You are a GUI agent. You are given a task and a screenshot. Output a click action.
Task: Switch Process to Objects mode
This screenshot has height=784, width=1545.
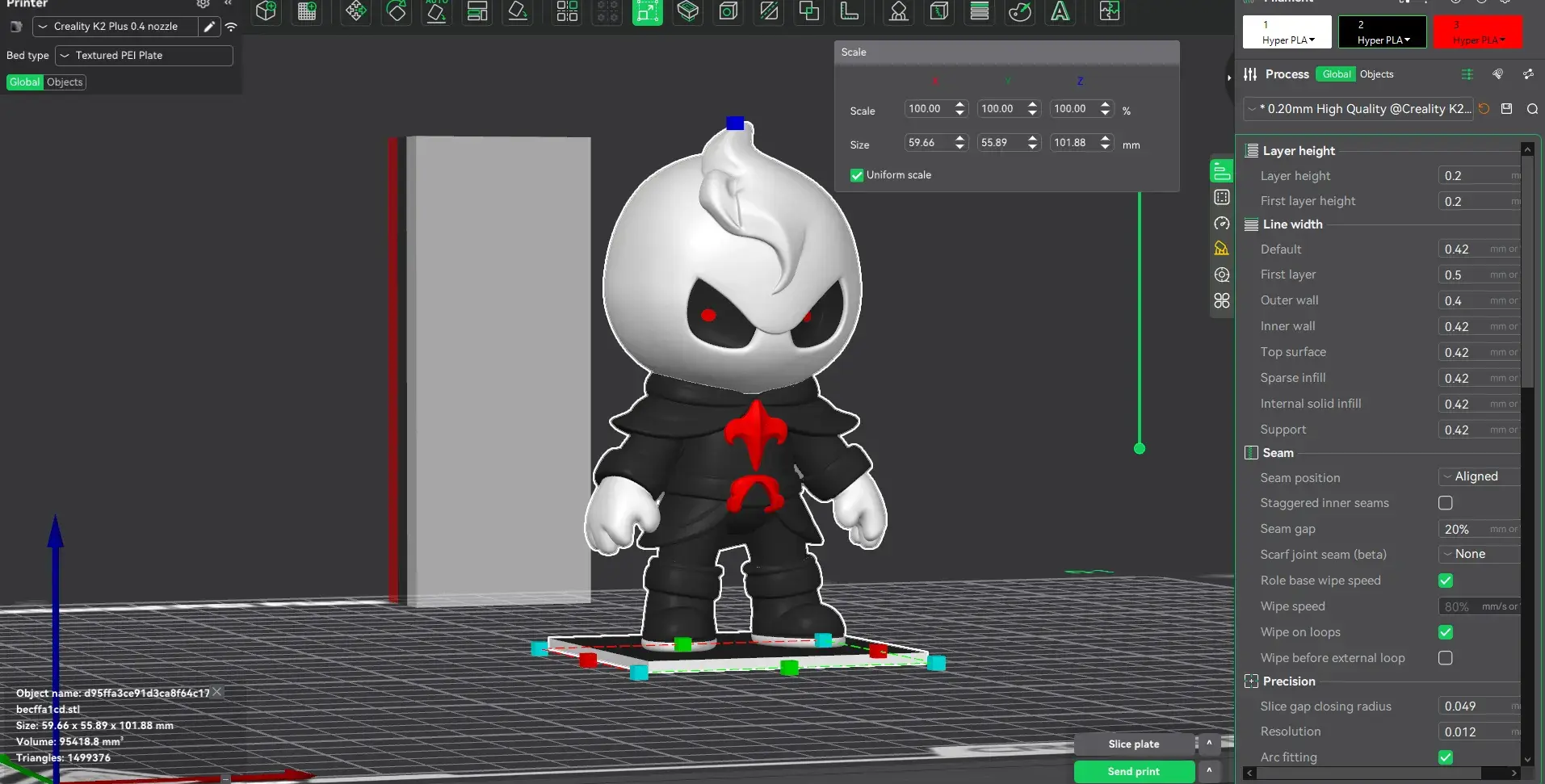[1376, 74]
